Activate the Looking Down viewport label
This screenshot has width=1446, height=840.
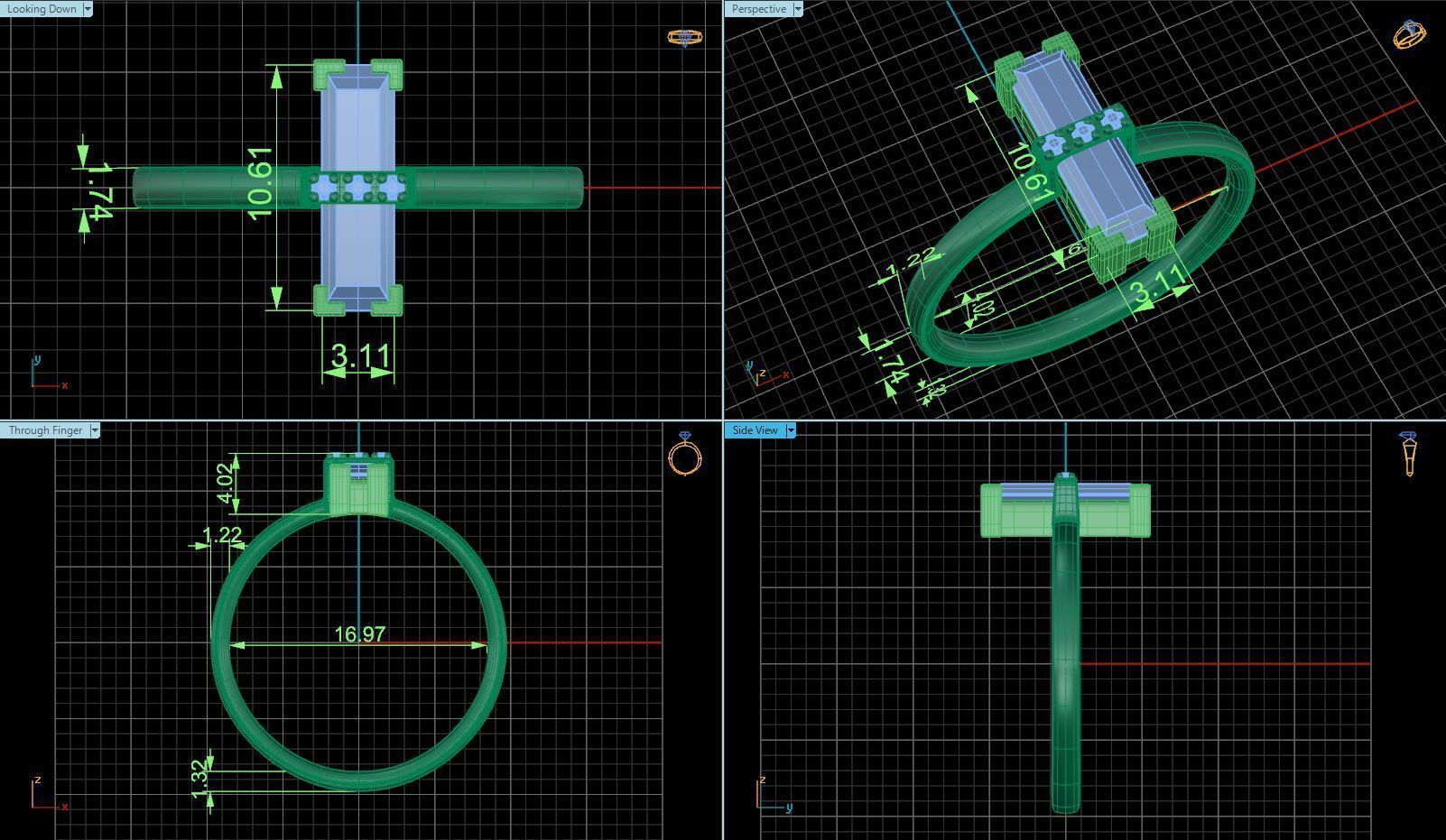(x=42, y=9)
